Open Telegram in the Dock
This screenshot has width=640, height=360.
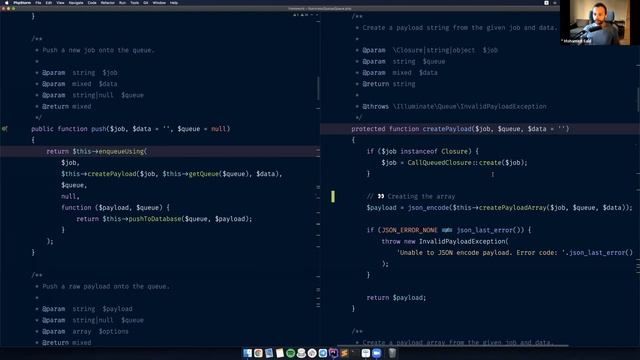click(323, 353)
